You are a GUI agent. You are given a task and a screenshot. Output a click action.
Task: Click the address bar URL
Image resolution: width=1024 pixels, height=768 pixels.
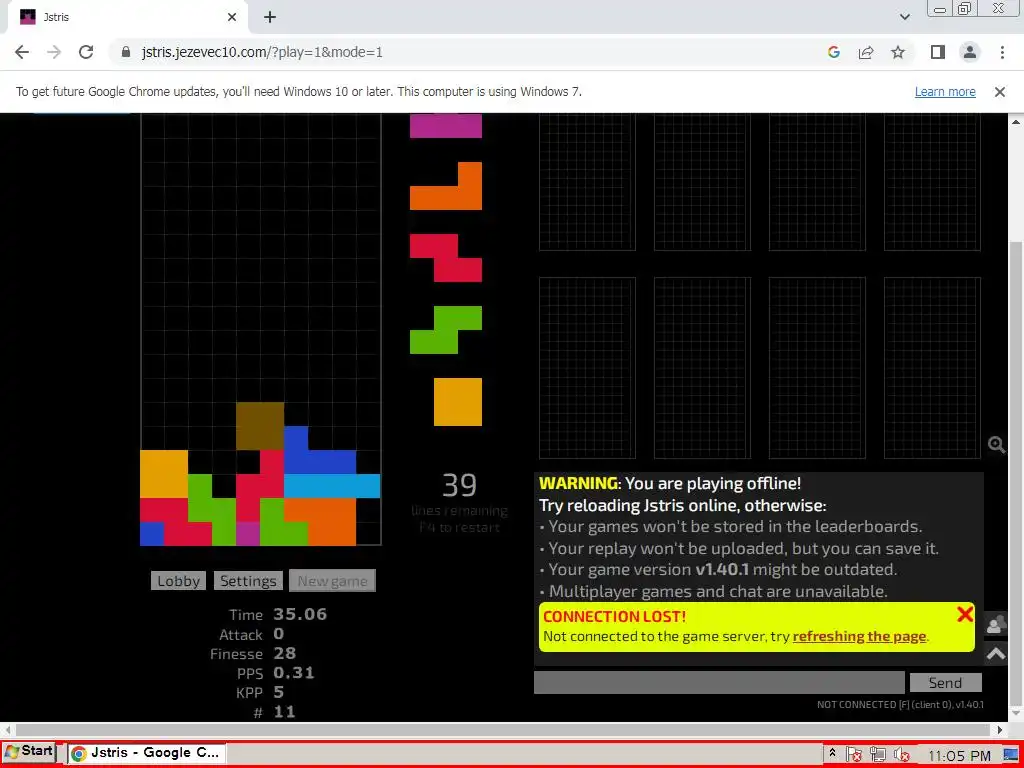262,52
